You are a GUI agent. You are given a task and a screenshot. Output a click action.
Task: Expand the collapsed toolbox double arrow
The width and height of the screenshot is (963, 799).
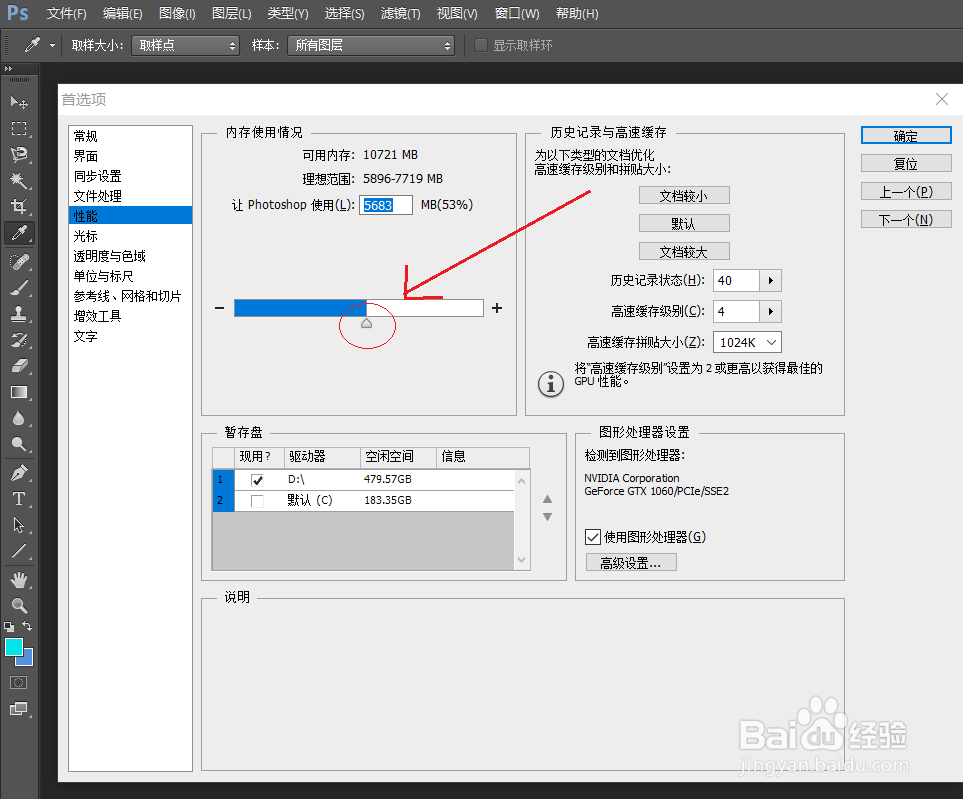(x=8, y=68)
